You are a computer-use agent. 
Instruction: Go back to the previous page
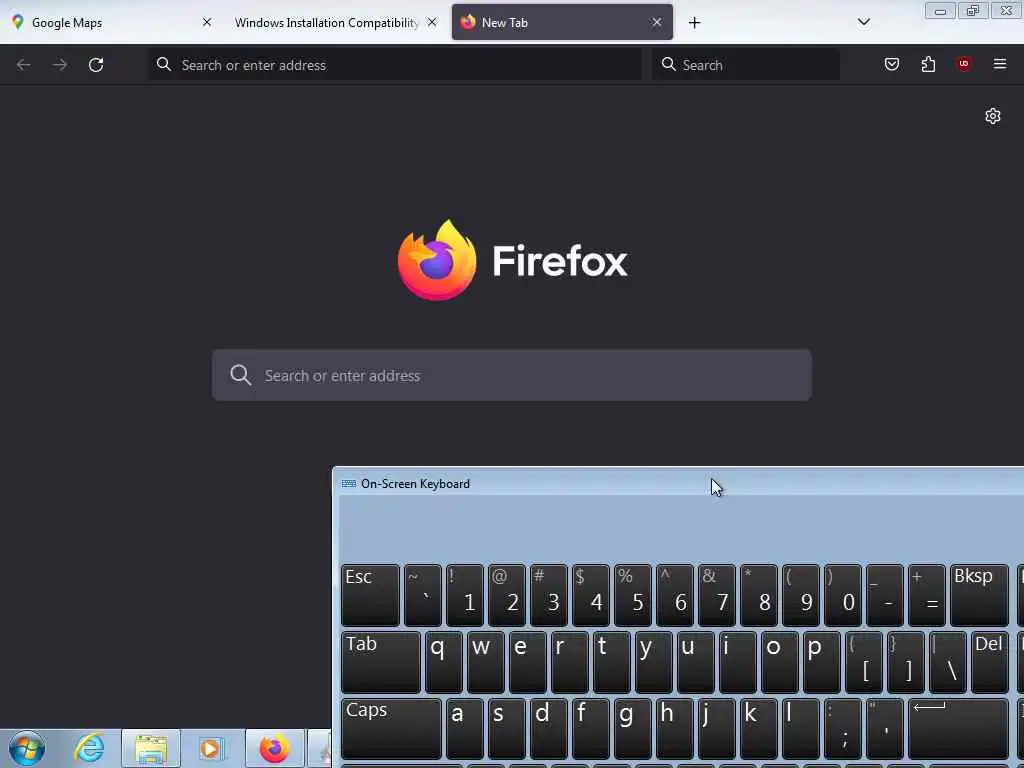tap(24, 65)
